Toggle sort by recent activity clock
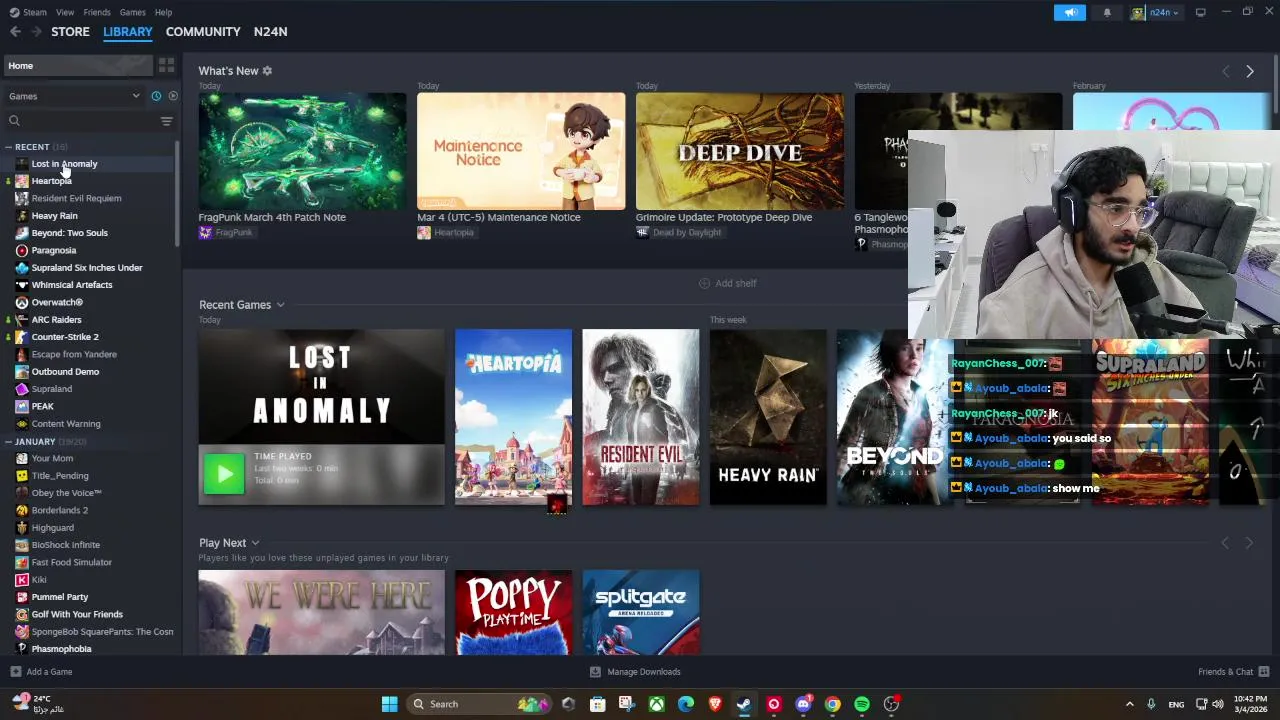Image resolution: width=1280 pixels, height=720 pixels. tap(156, 96)
